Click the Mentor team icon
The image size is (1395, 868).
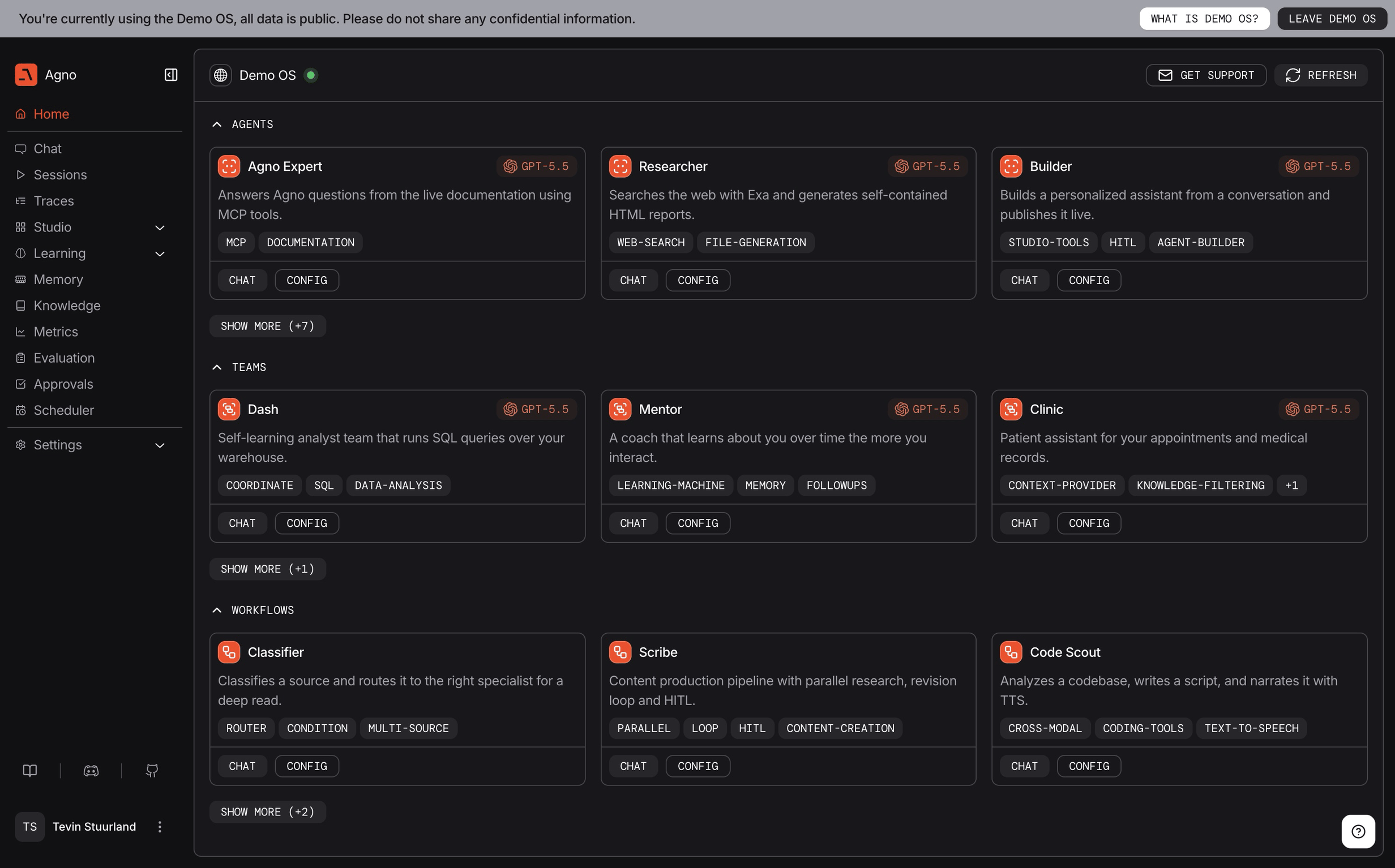pos(620,409)
